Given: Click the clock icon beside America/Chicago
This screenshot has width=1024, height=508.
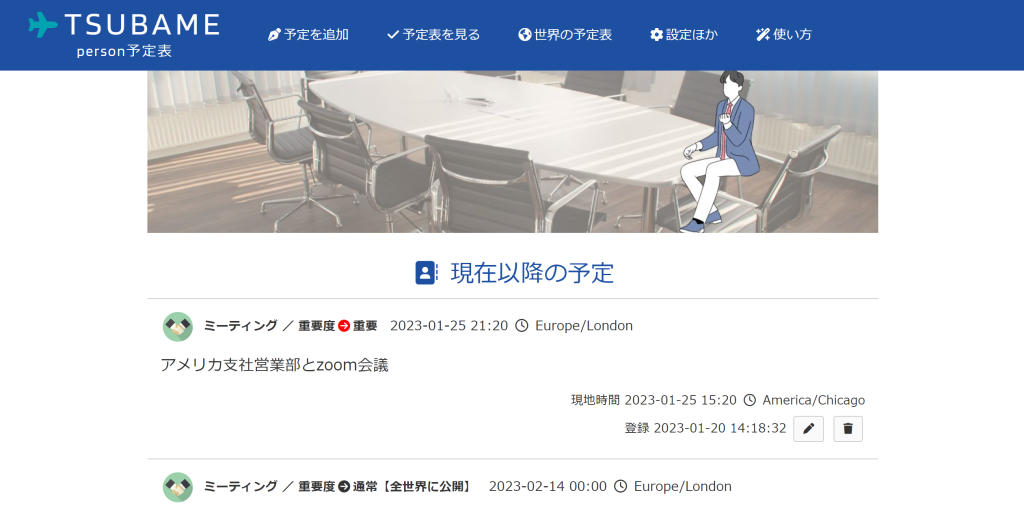Looking at the screenshot, I should tap(750, 400).
